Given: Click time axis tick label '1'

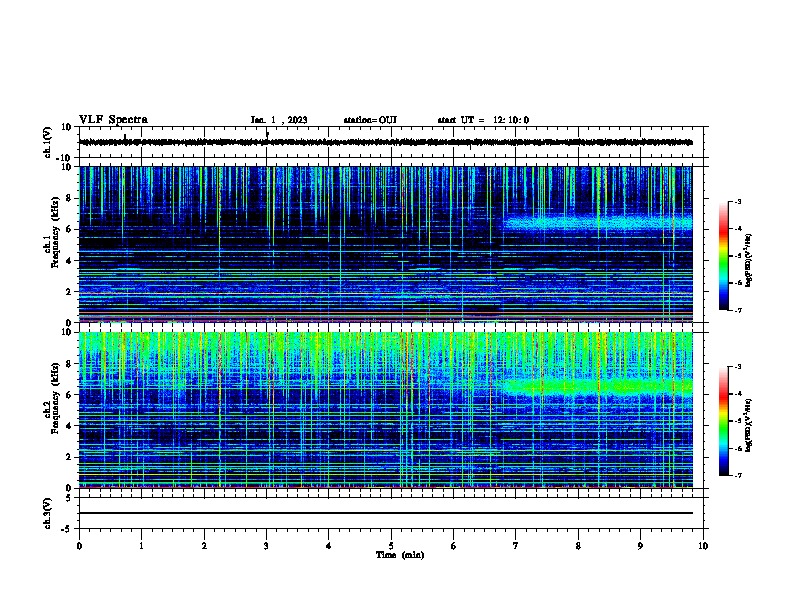Looking at the screenshot, I should (x=141, y=546).
